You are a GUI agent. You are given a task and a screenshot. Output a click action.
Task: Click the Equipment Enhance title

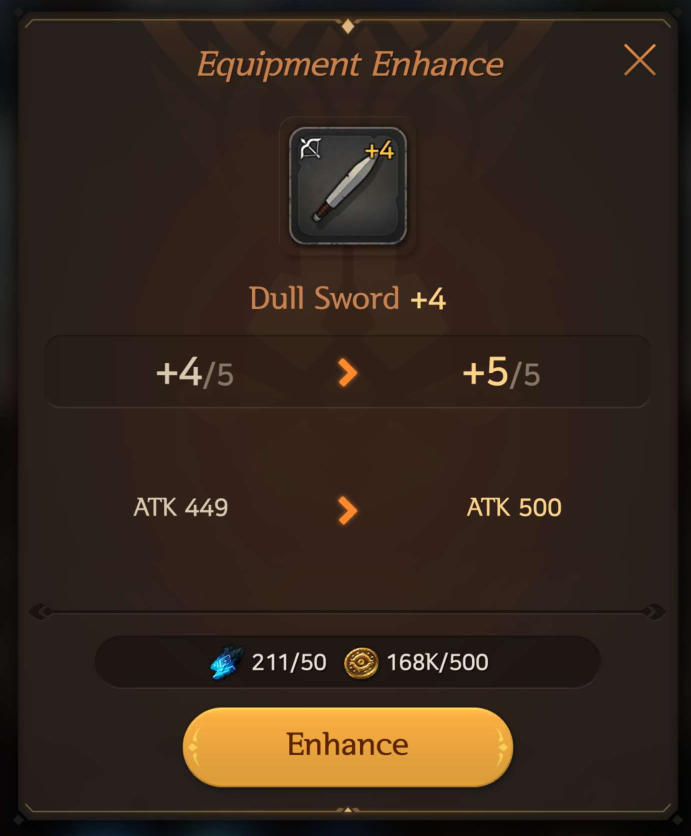click(350, 65)
